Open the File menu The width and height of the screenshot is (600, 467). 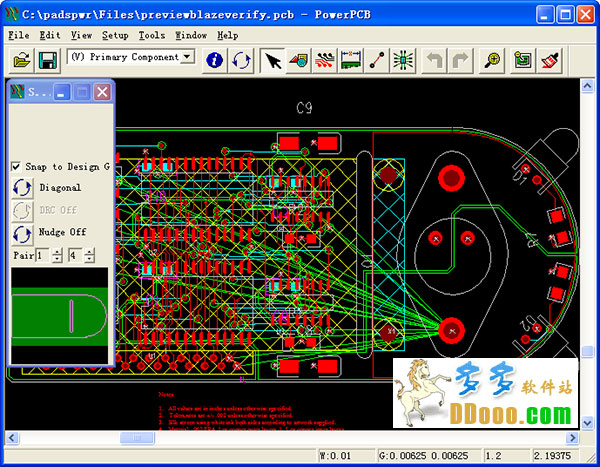coord(19,35)
